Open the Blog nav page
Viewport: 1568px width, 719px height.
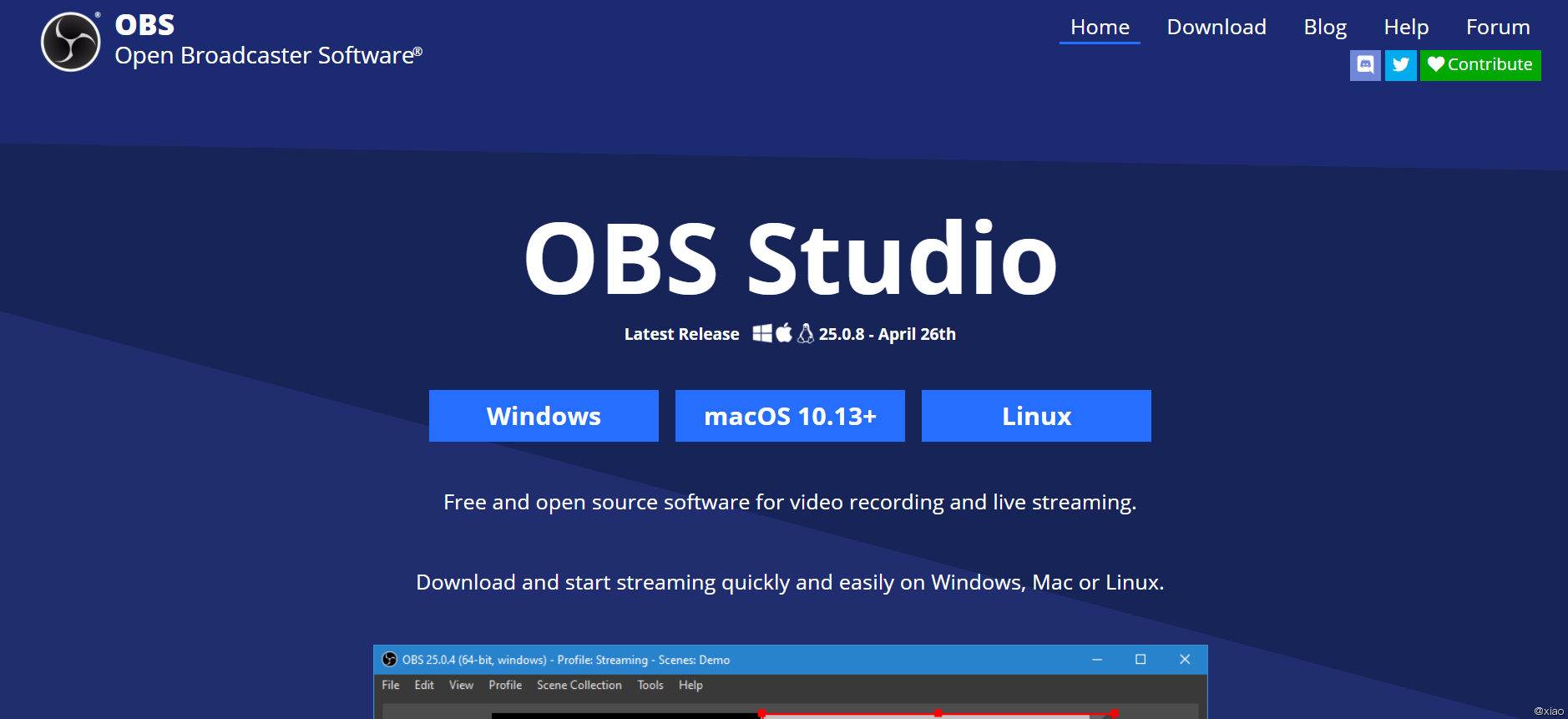tap(1325, 28)
